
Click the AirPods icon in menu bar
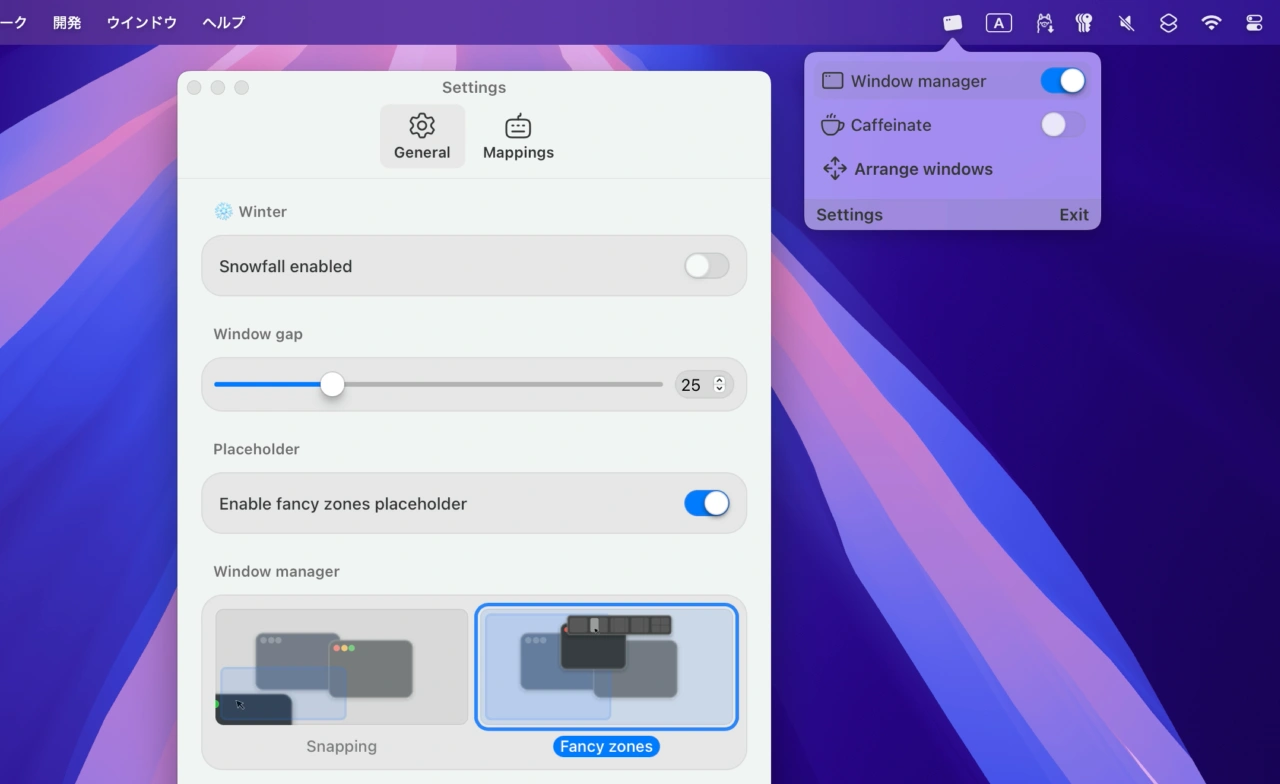[1083, 22]
